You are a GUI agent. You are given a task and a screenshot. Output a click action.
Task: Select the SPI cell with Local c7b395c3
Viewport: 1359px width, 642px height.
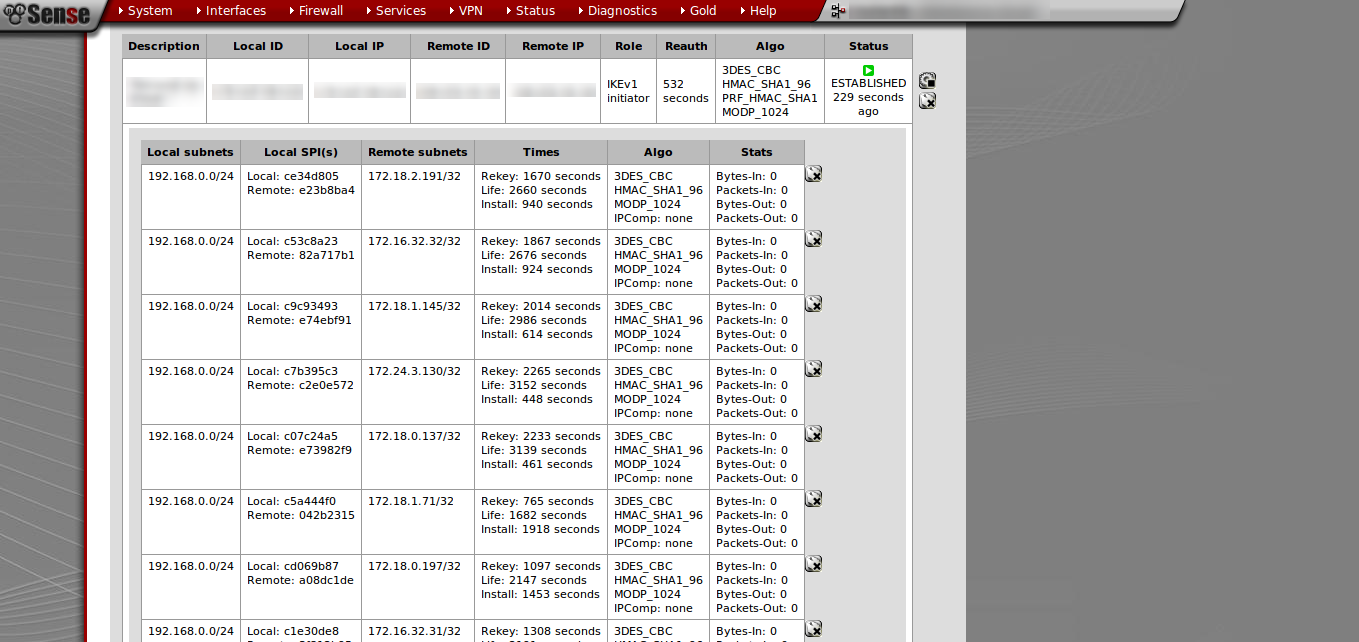pyautogui.click(x=301, y=392)
